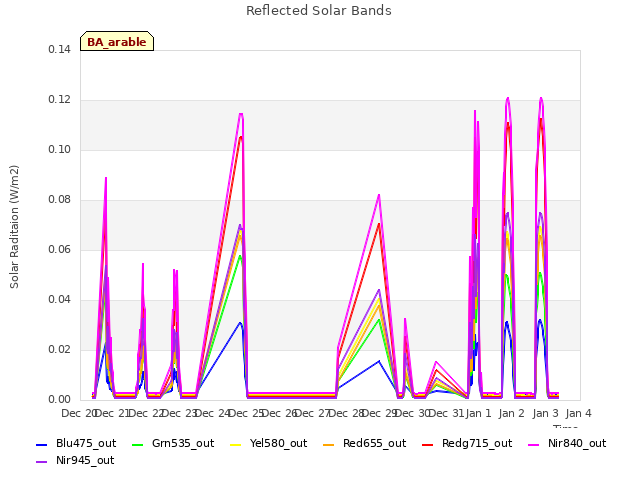Click the yellow Yel580_out legend swatch
This screenshot has width=640, height=480.
tap(236, 444)
